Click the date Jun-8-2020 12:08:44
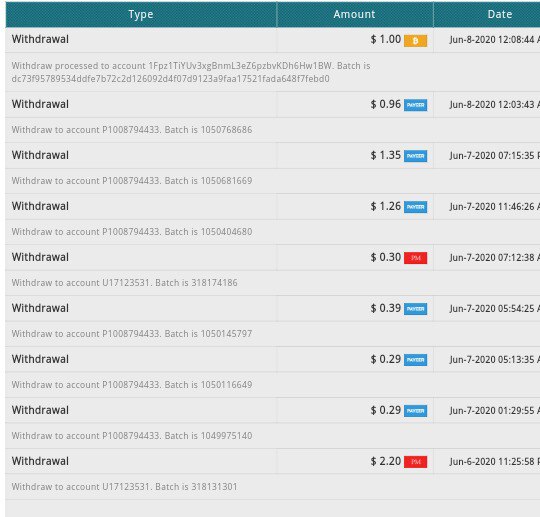The height and width of the screenshot is (517, 540). pos(495,40)
